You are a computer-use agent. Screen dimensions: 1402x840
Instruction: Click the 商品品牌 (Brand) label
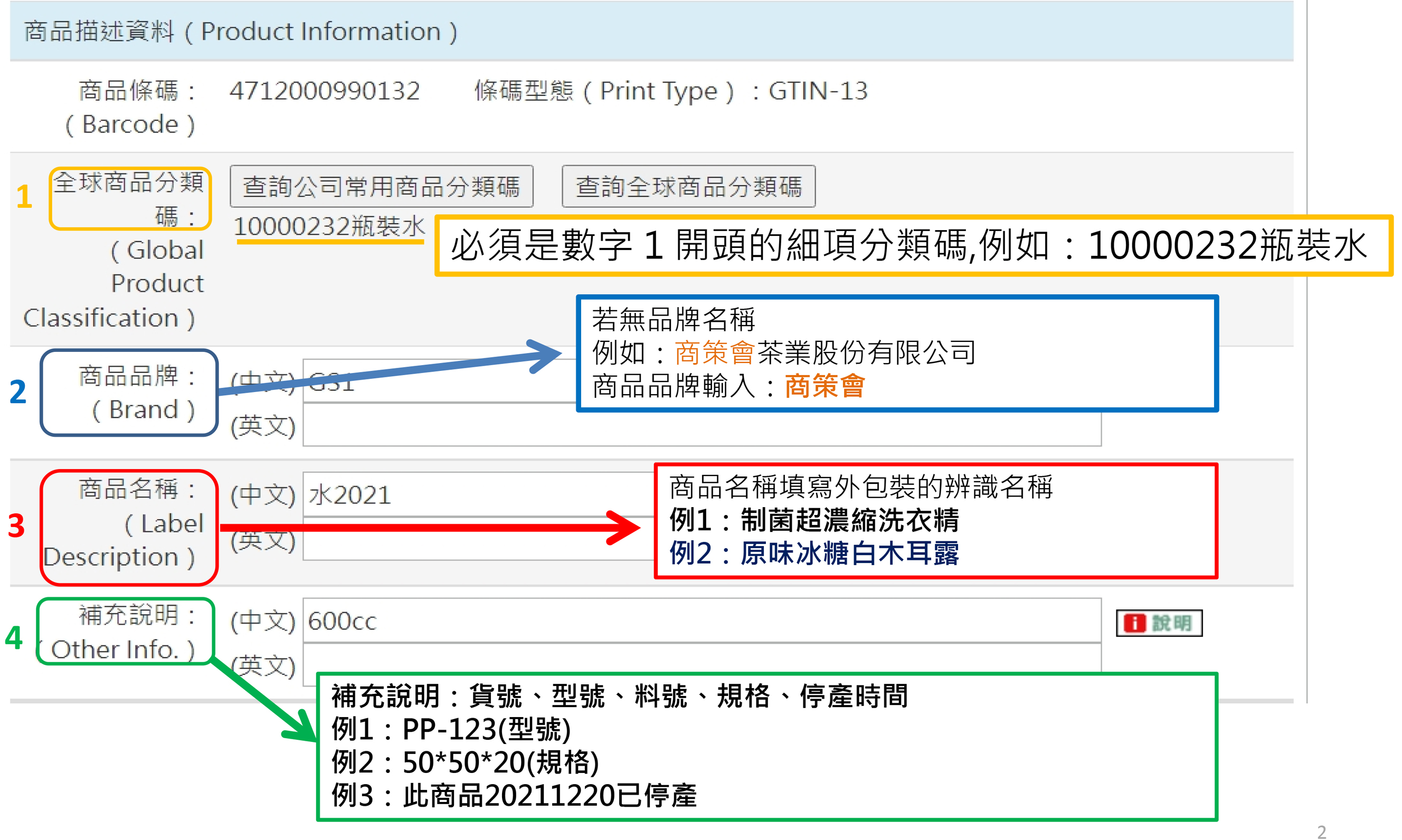[137, 392]
